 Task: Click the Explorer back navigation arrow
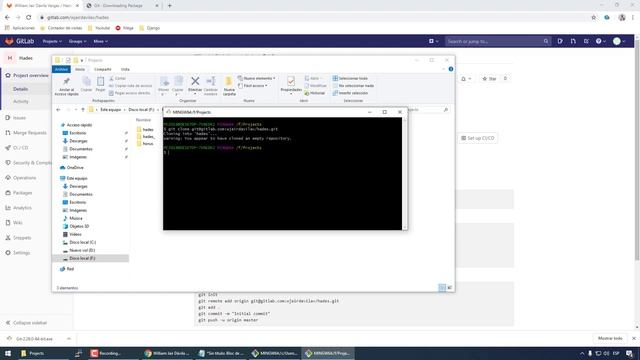[x=58, y=110]
